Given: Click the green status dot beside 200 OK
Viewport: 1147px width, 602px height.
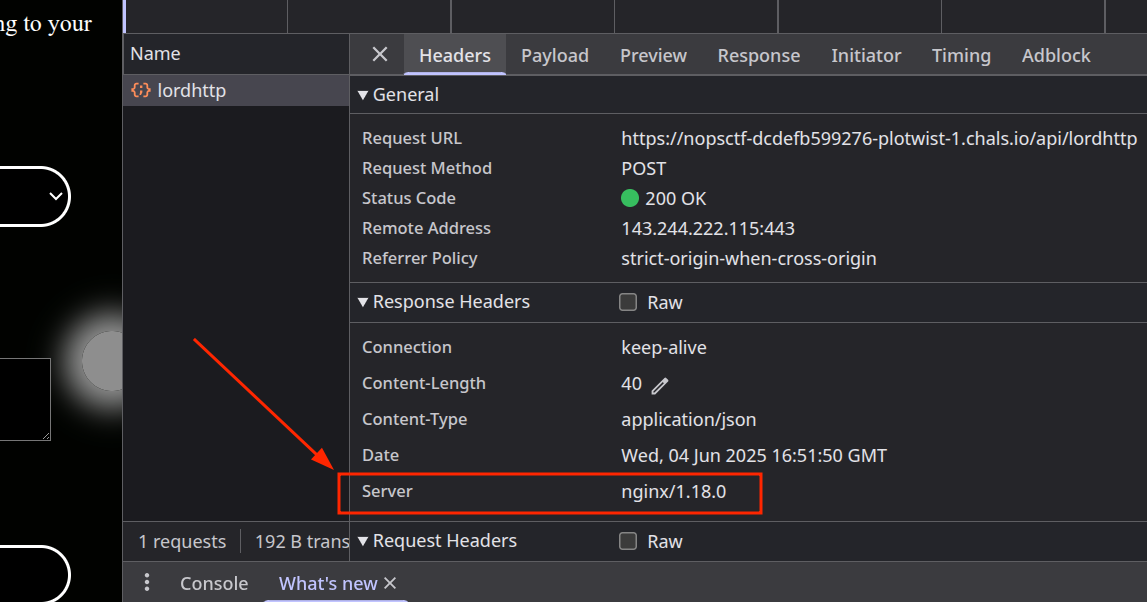Looking at the screenshot, I should tap(629, 198).
